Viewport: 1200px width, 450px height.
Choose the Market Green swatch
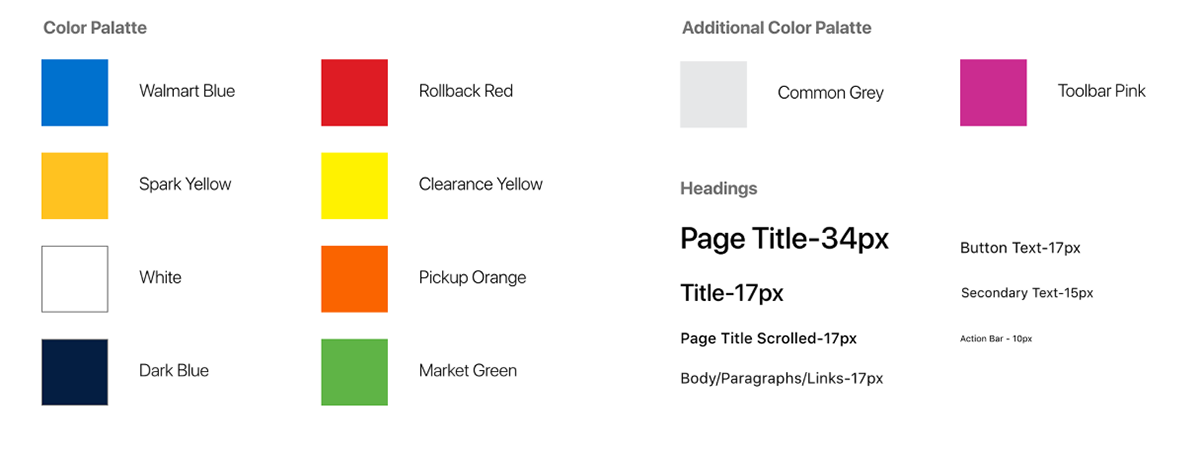tap(354, 371)
